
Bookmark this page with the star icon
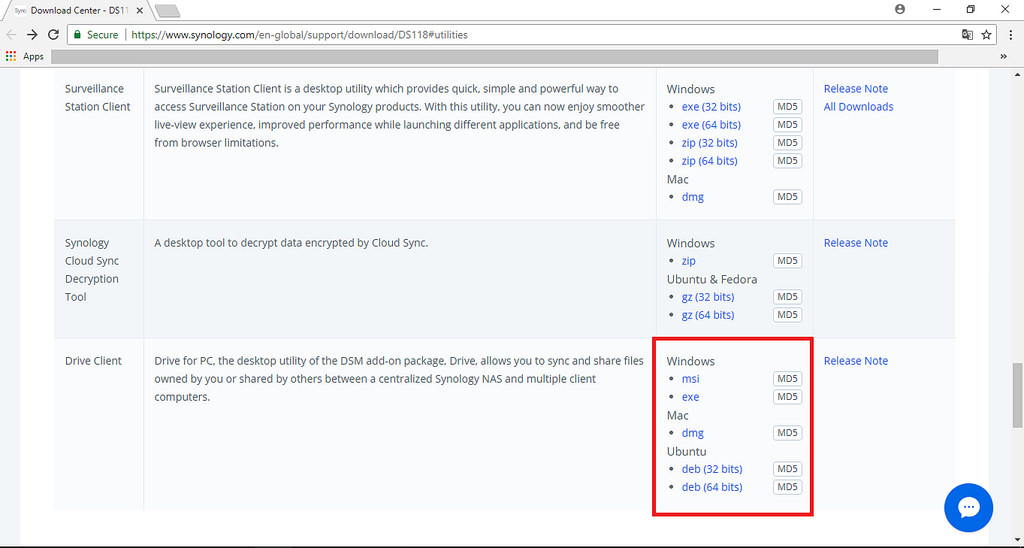point(986,35)
